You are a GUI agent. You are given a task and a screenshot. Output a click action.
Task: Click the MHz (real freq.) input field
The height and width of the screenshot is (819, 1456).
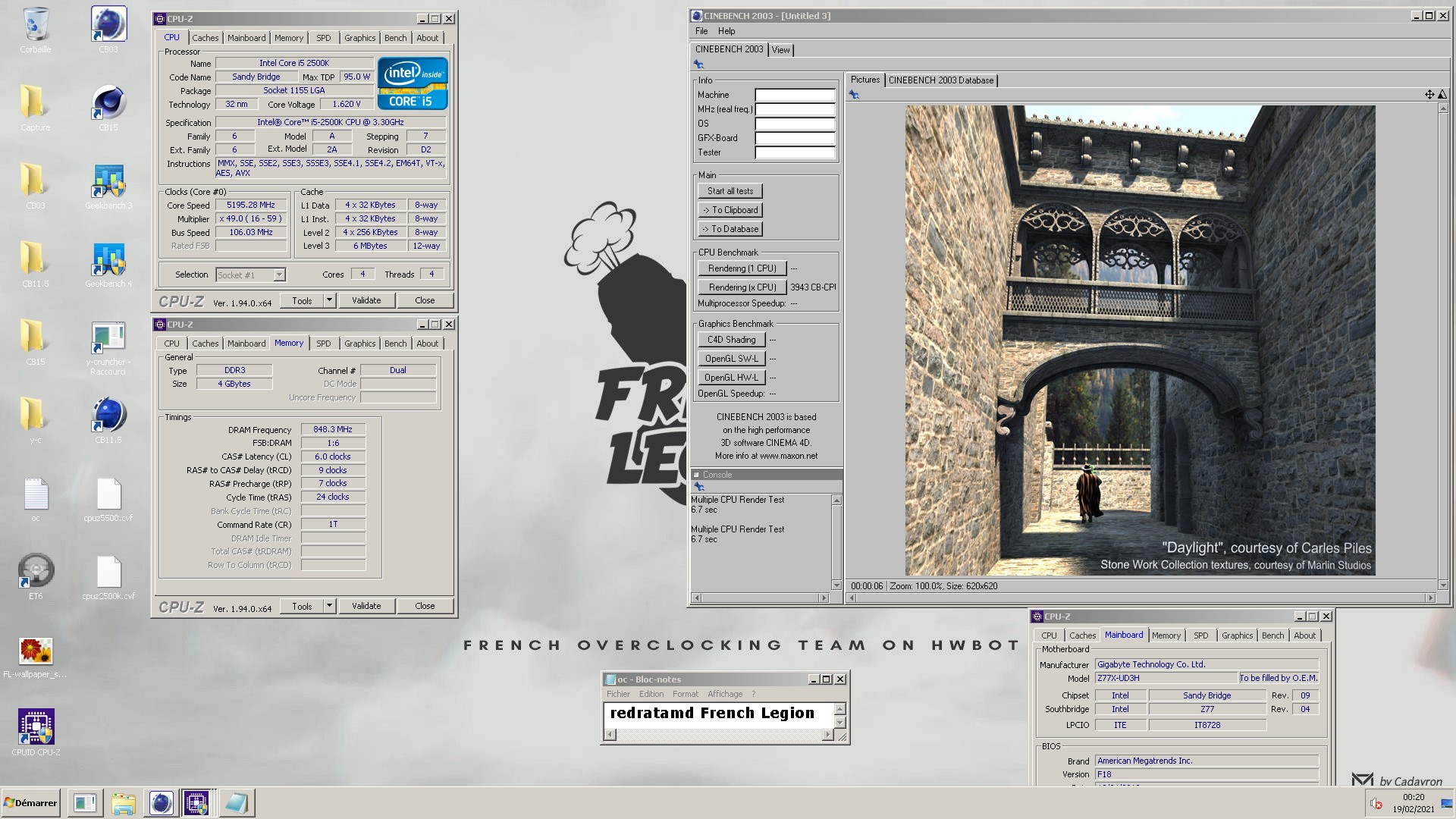(795, 109)
